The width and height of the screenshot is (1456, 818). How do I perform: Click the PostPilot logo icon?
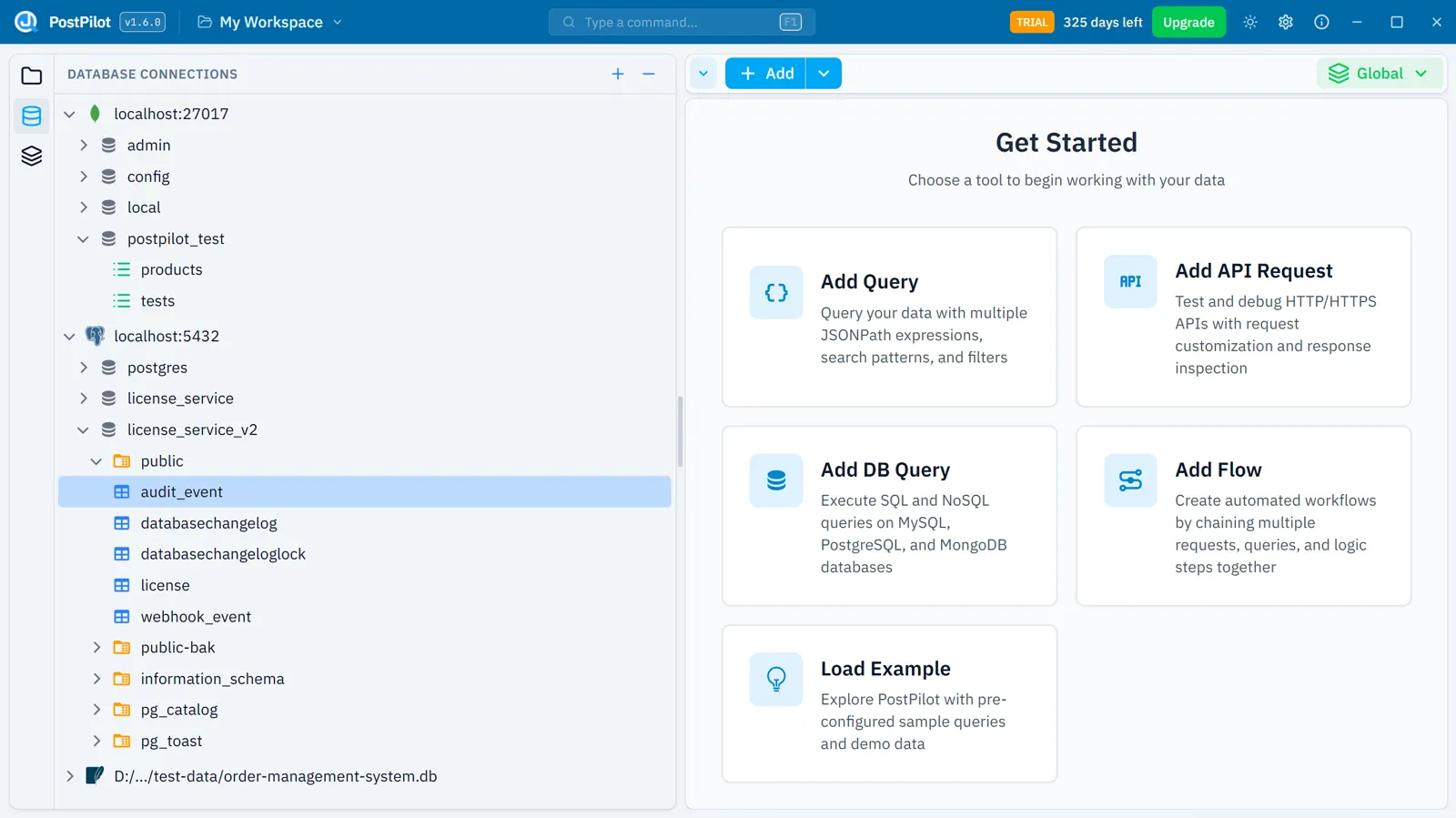pyautogui.click(x=26, y=22)
